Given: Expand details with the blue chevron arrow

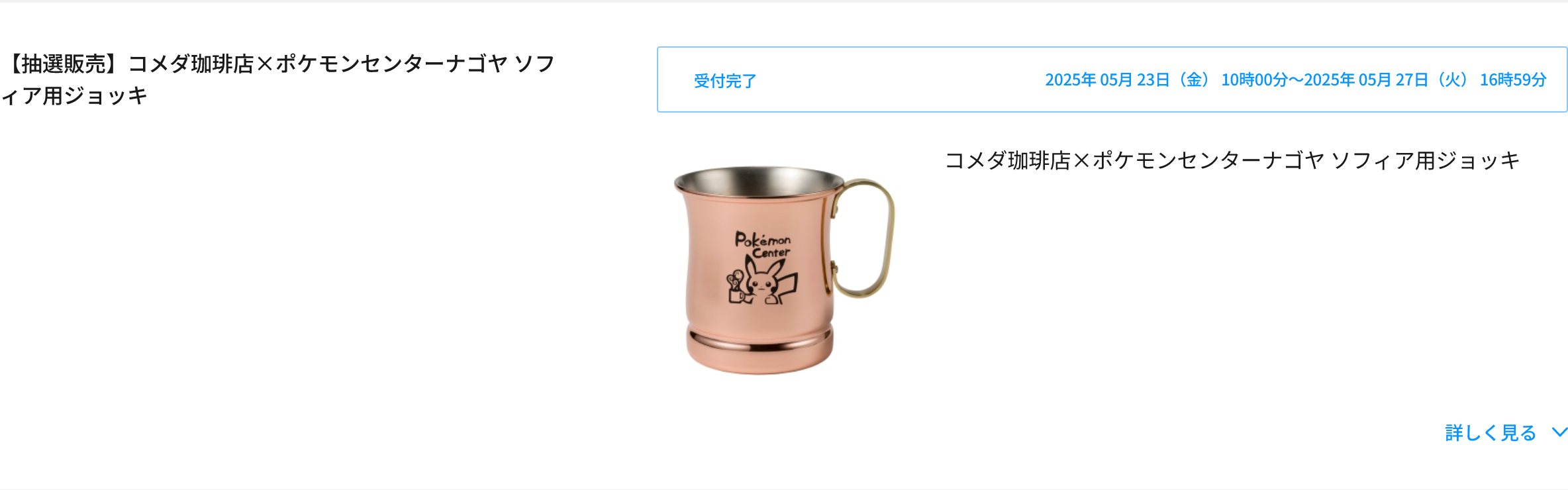Looking at the screenshot, I should pyautogui.click(x=1560, y=432).
